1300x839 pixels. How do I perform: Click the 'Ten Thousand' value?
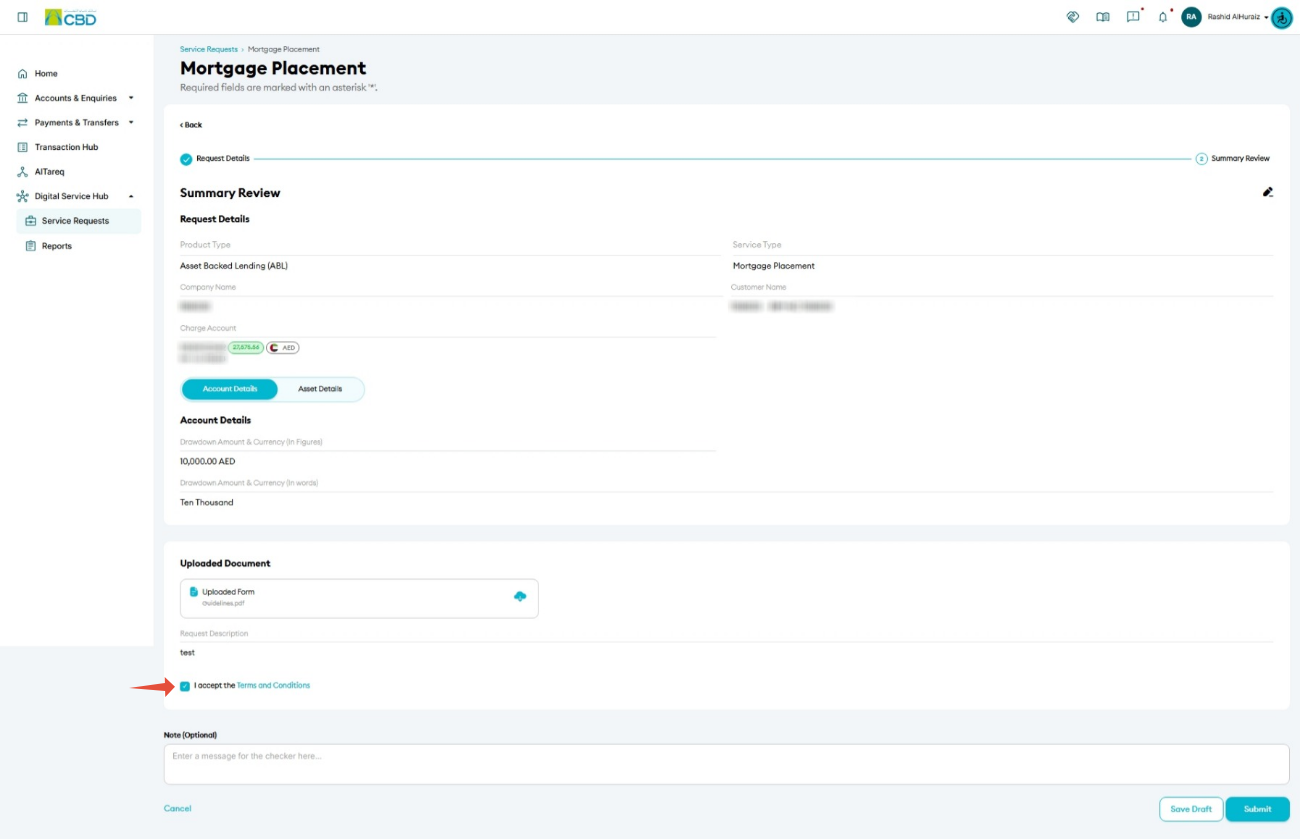point(207,503)
